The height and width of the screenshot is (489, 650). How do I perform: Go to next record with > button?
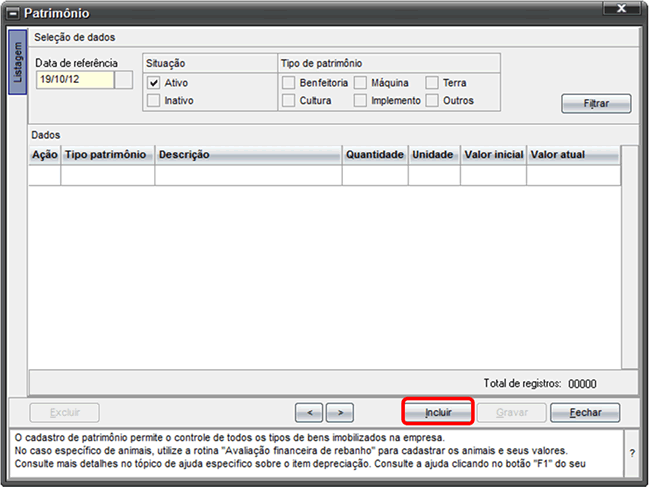click(x=340, y=413)
